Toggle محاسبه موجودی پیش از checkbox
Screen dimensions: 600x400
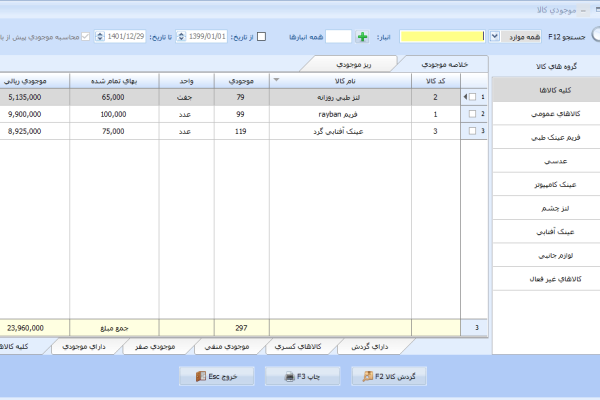click(85, 36)
